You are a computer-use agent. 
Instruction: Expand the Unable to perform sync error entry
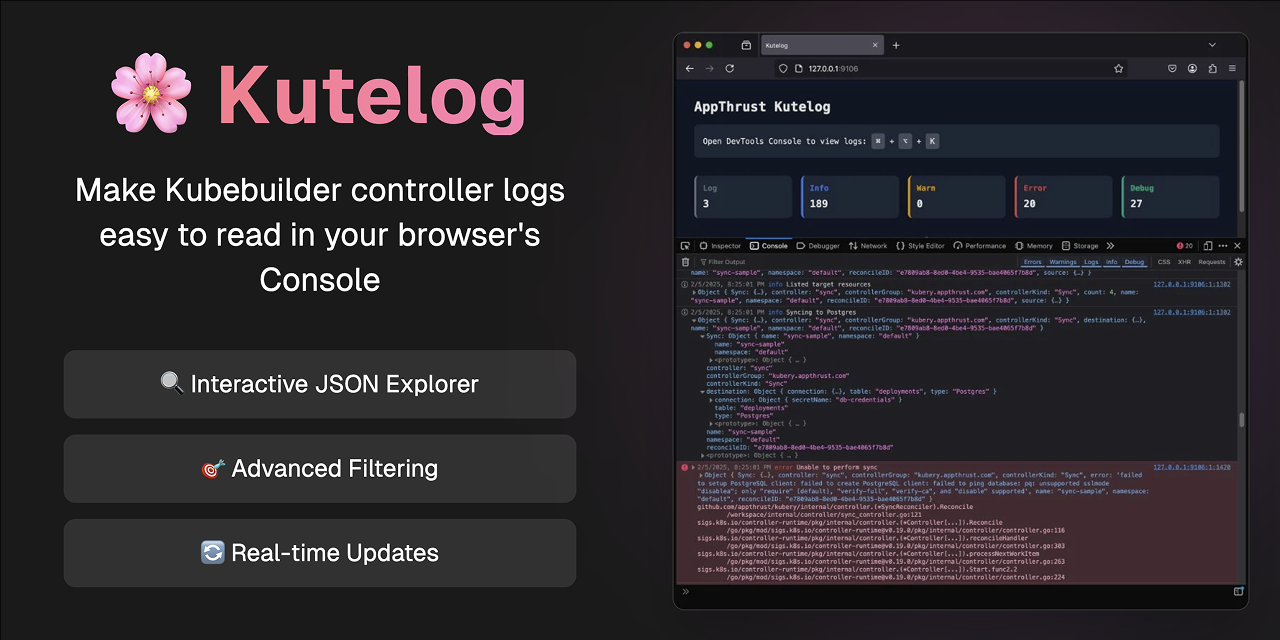(694, 467)
